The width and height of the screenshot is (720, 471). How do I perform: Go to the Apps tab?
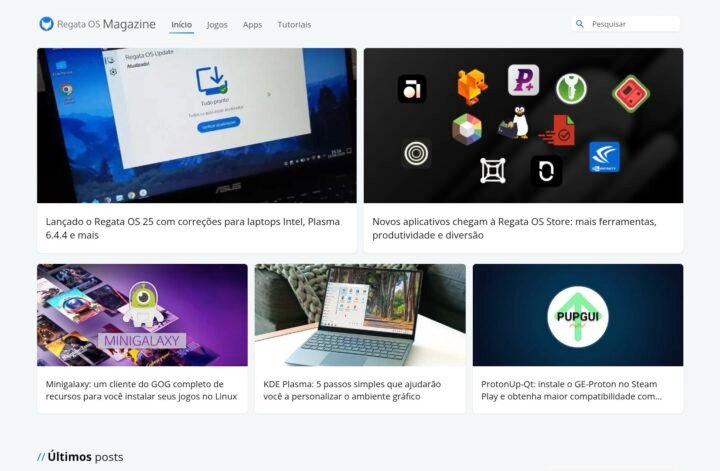click(x=252, y=24)
